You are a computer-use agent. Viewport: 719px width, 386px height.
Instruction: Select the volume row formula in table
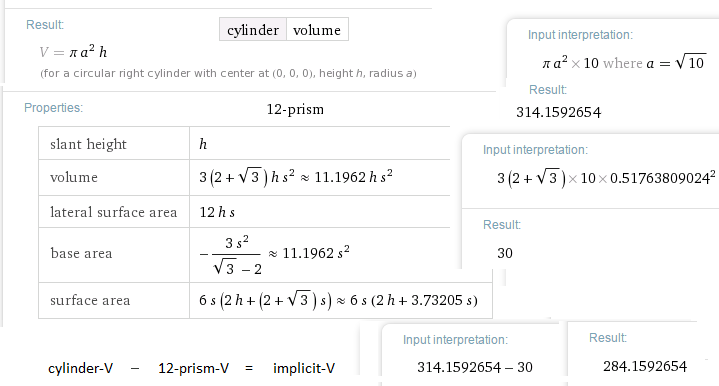296,177
